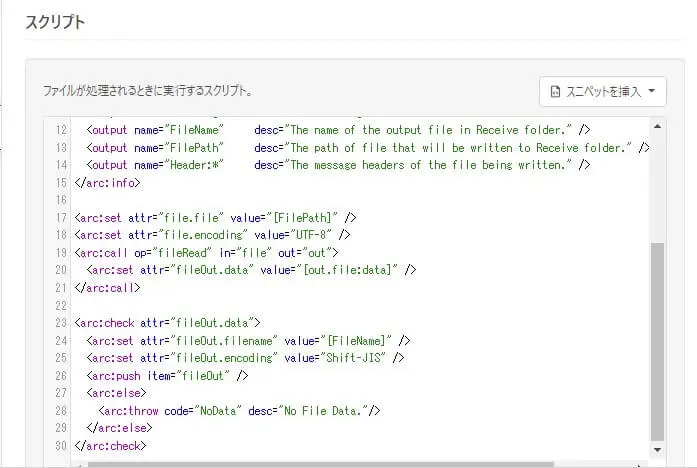This screenshot has width=697, height=468.
Task: Click line 19 arc:call op="fileRead"
Action: pos(206,253)
